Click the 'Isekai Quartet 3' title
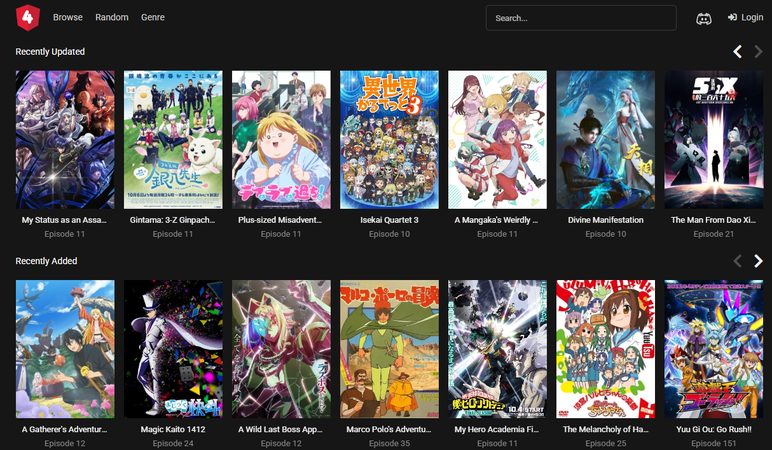772x450 pixels. click(x=389, y=220)
